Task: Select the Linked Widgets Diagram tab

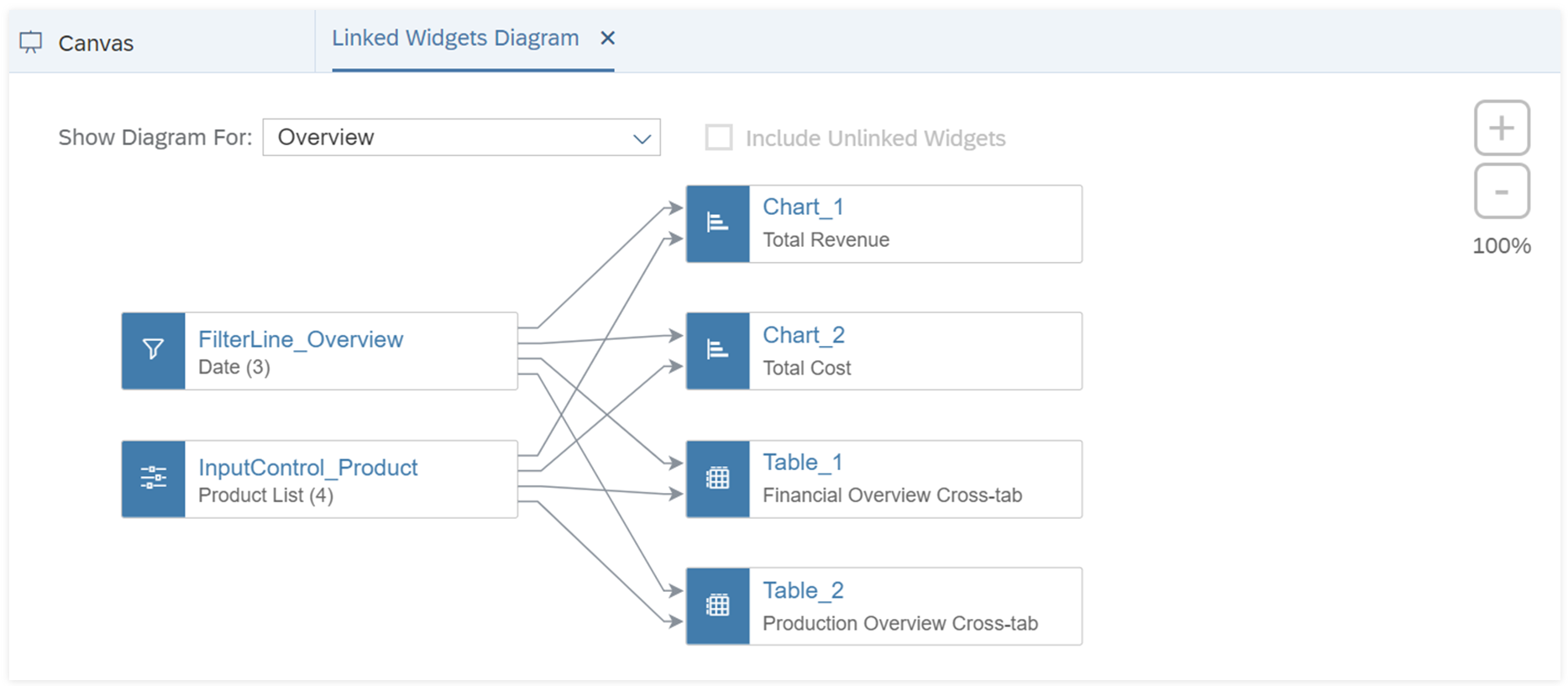Action: [454, 39]
